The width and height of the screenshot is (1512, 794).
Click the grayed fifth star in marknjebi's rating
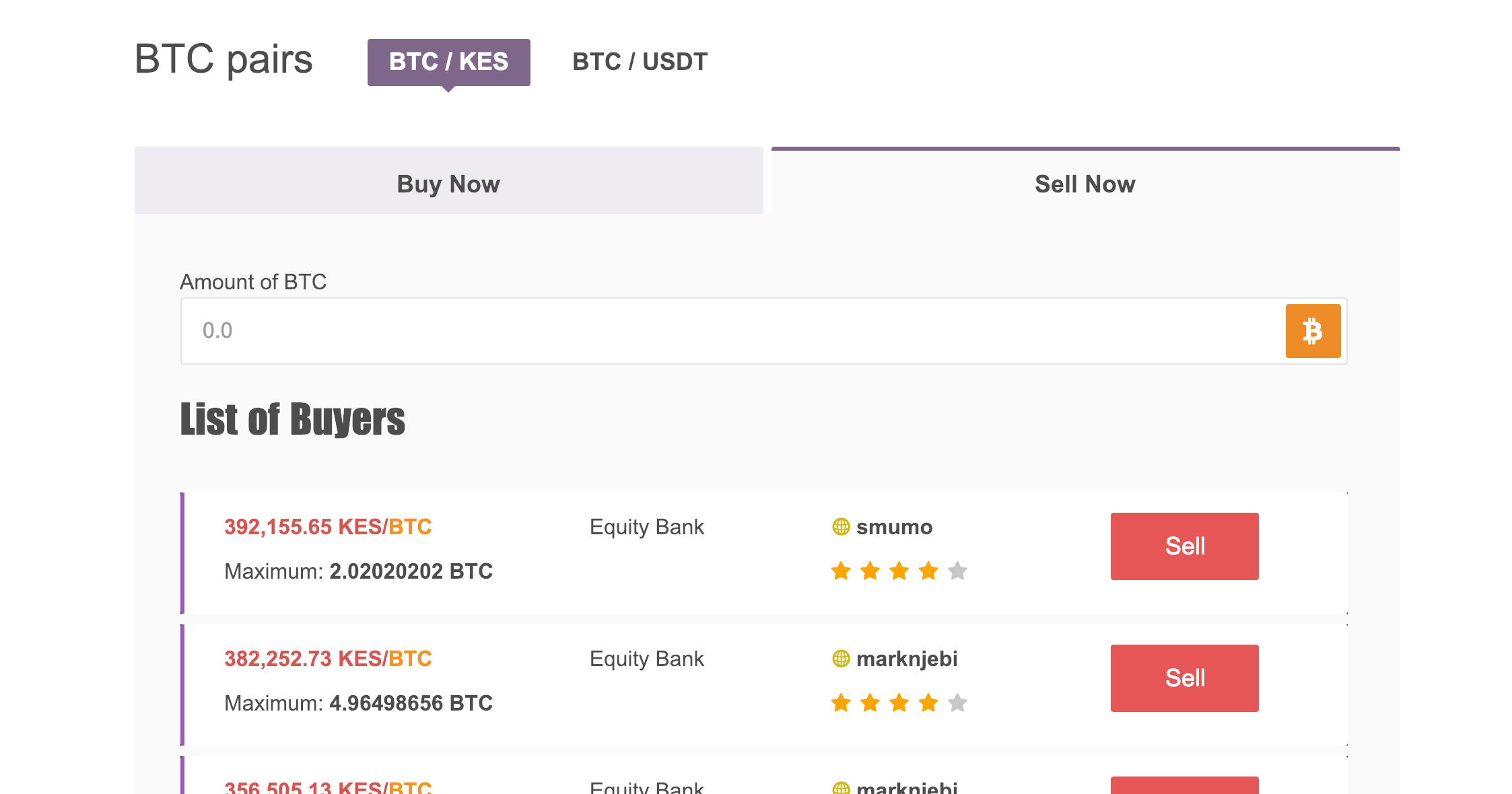click(956, 702)
